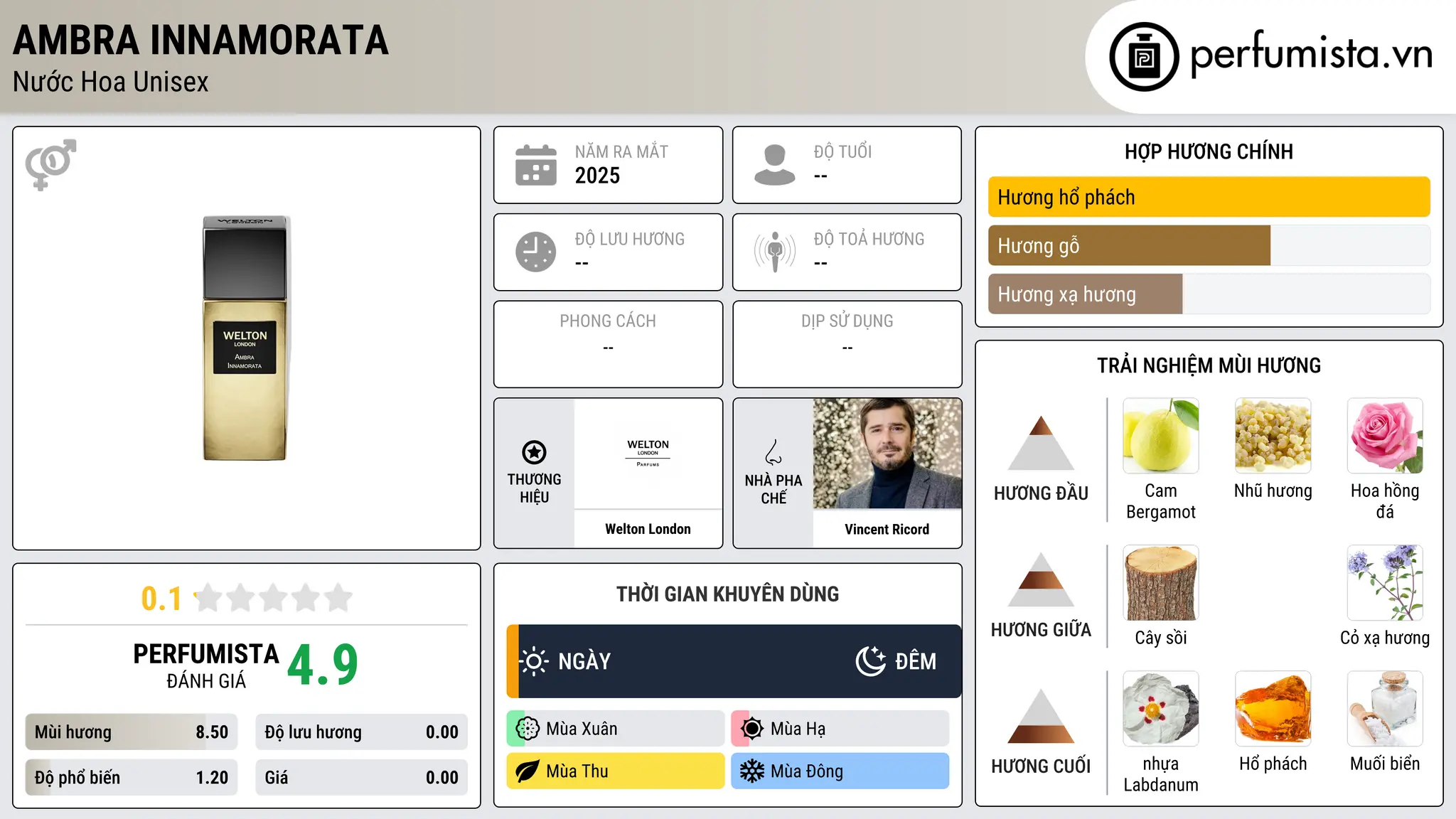Click the nose icon above Nhà Pha Chế
This screenshot has width=1456, height=819.
pos(773,452)
